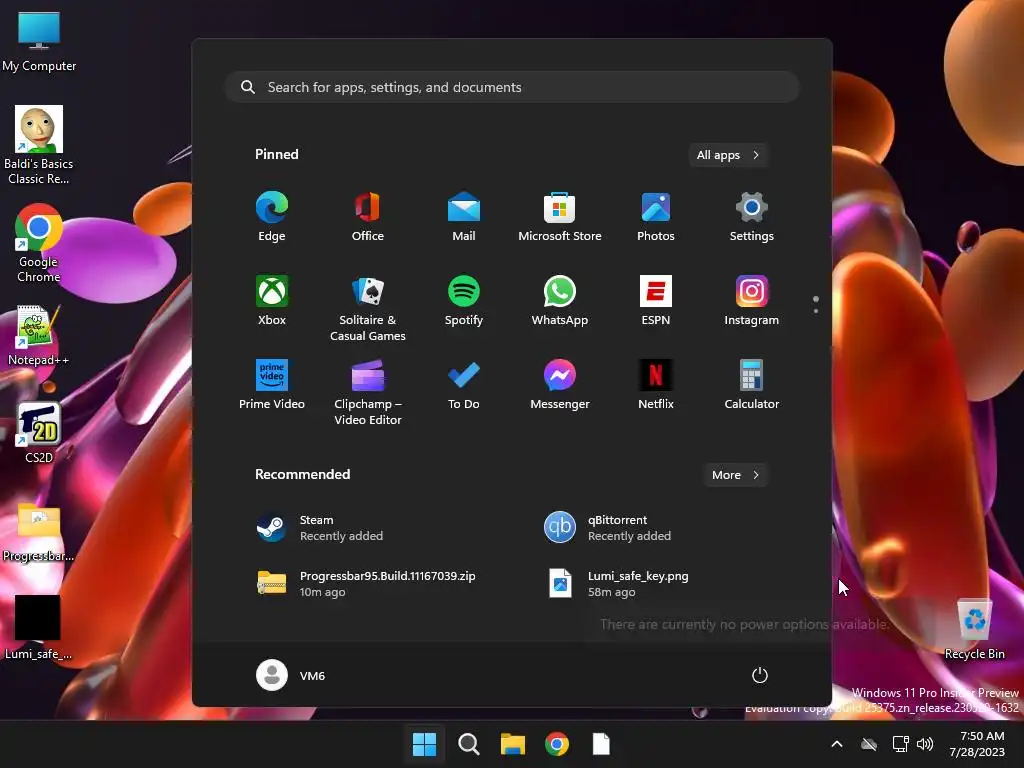Screen dimensions: 1024x768
Task: Open Clipchamp Video Editor
Action: coord(368,392)
